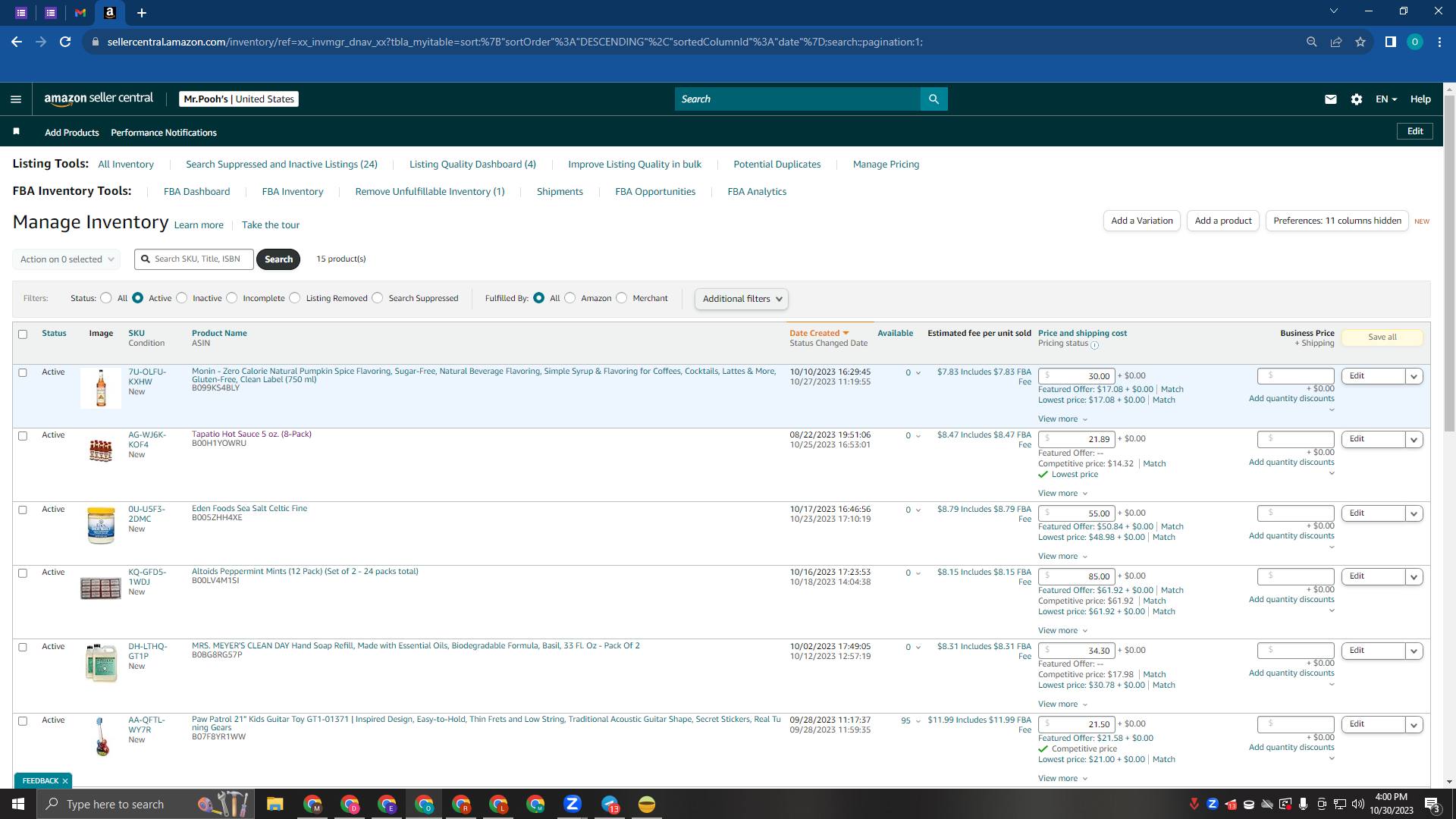Click the Add a Variation button
Viewport: 1456px width, 819px height.
pyautogui.click(x=1141, y=221)
